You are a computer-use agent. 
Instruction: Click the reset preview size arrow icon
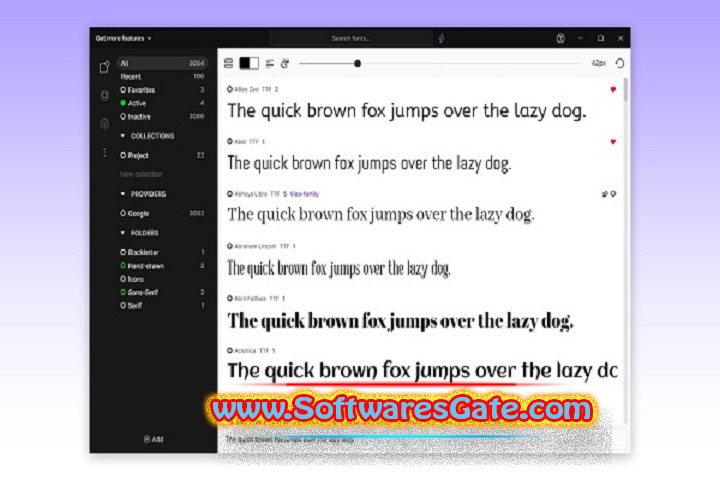tap(619, 63)
